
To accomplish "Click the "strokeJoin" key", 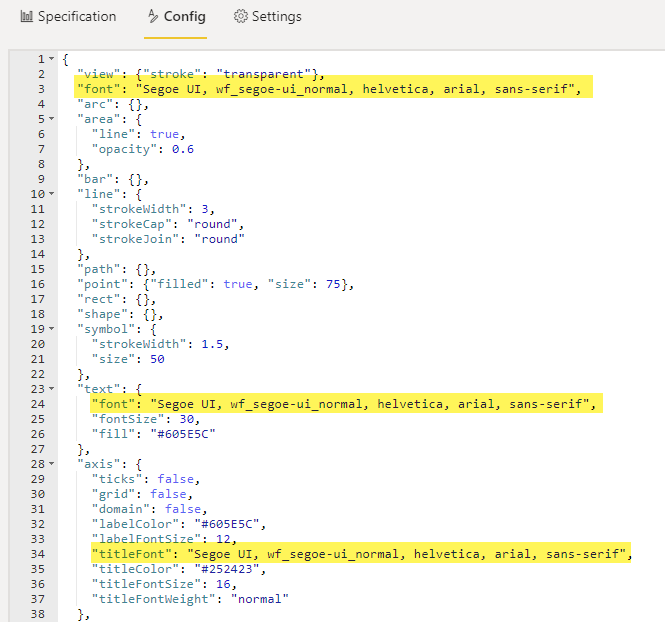I will 136,239.
